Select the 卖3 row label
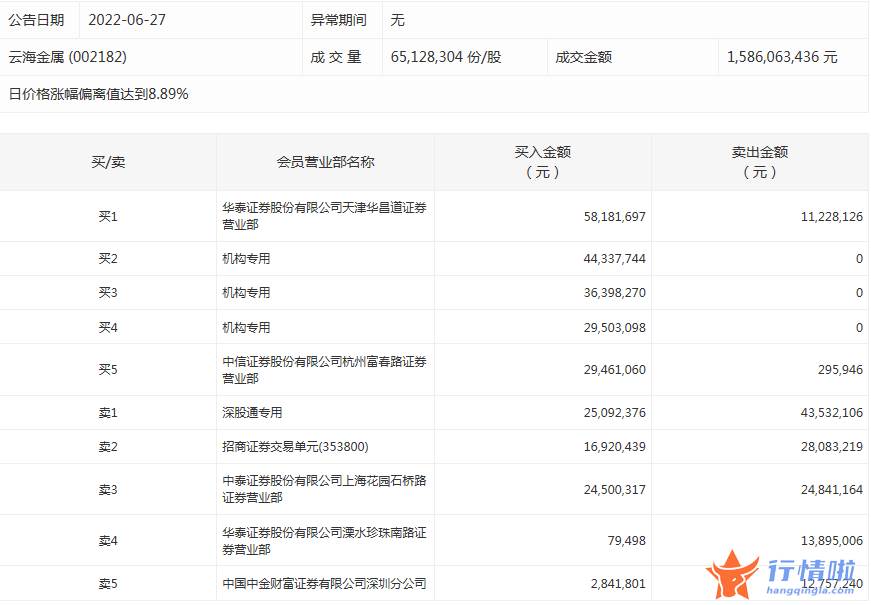This screenshot has height=605, width=871. pyautogui.click(x=108, y=489)
